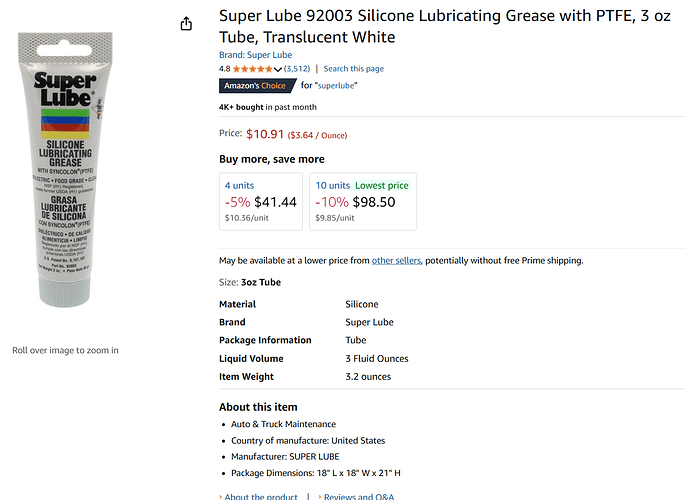Select the 10 units lowest price option
This screenshot has width=685, height=500.
click(363, 201)
